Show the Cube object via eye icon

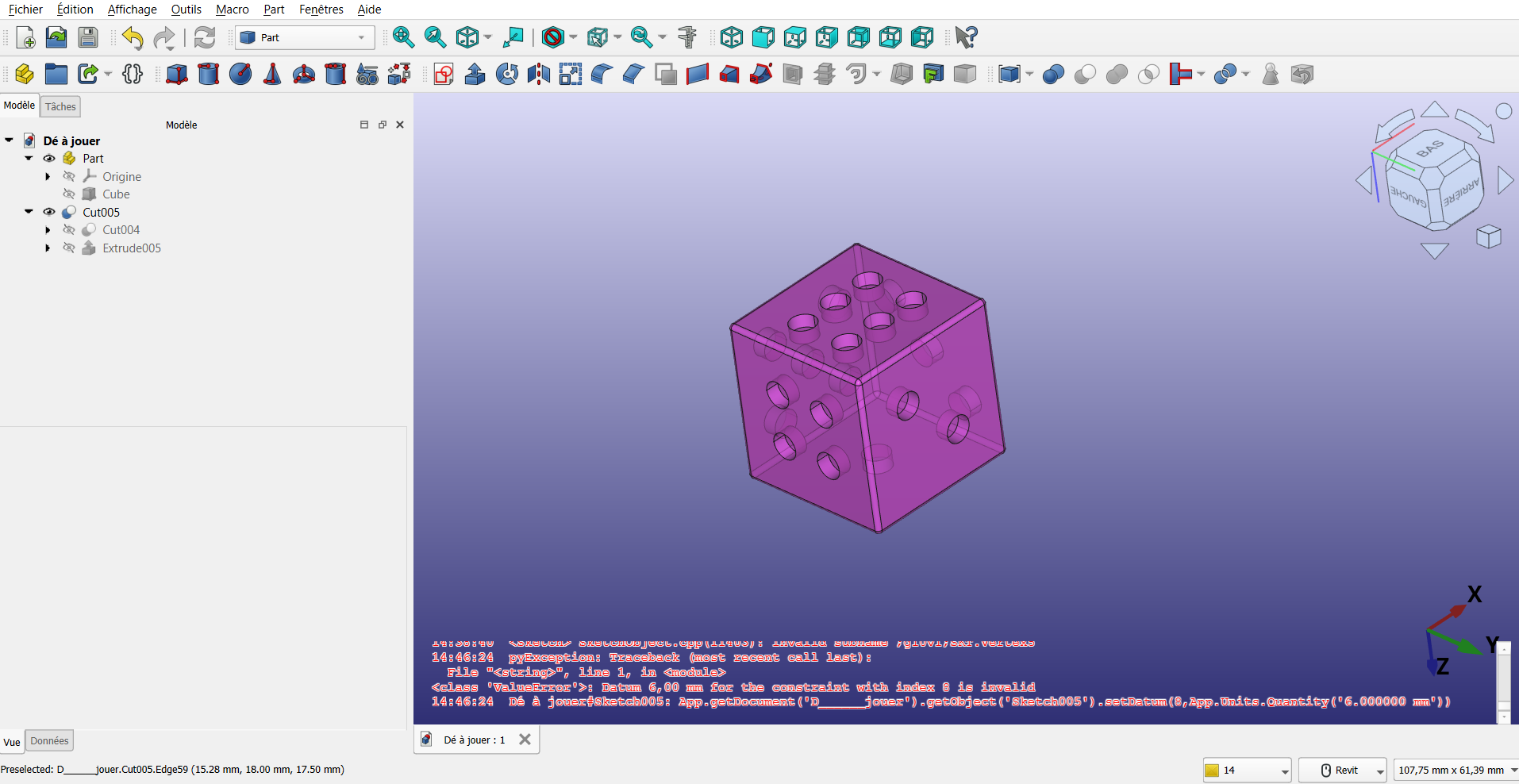tap(69, 194)
